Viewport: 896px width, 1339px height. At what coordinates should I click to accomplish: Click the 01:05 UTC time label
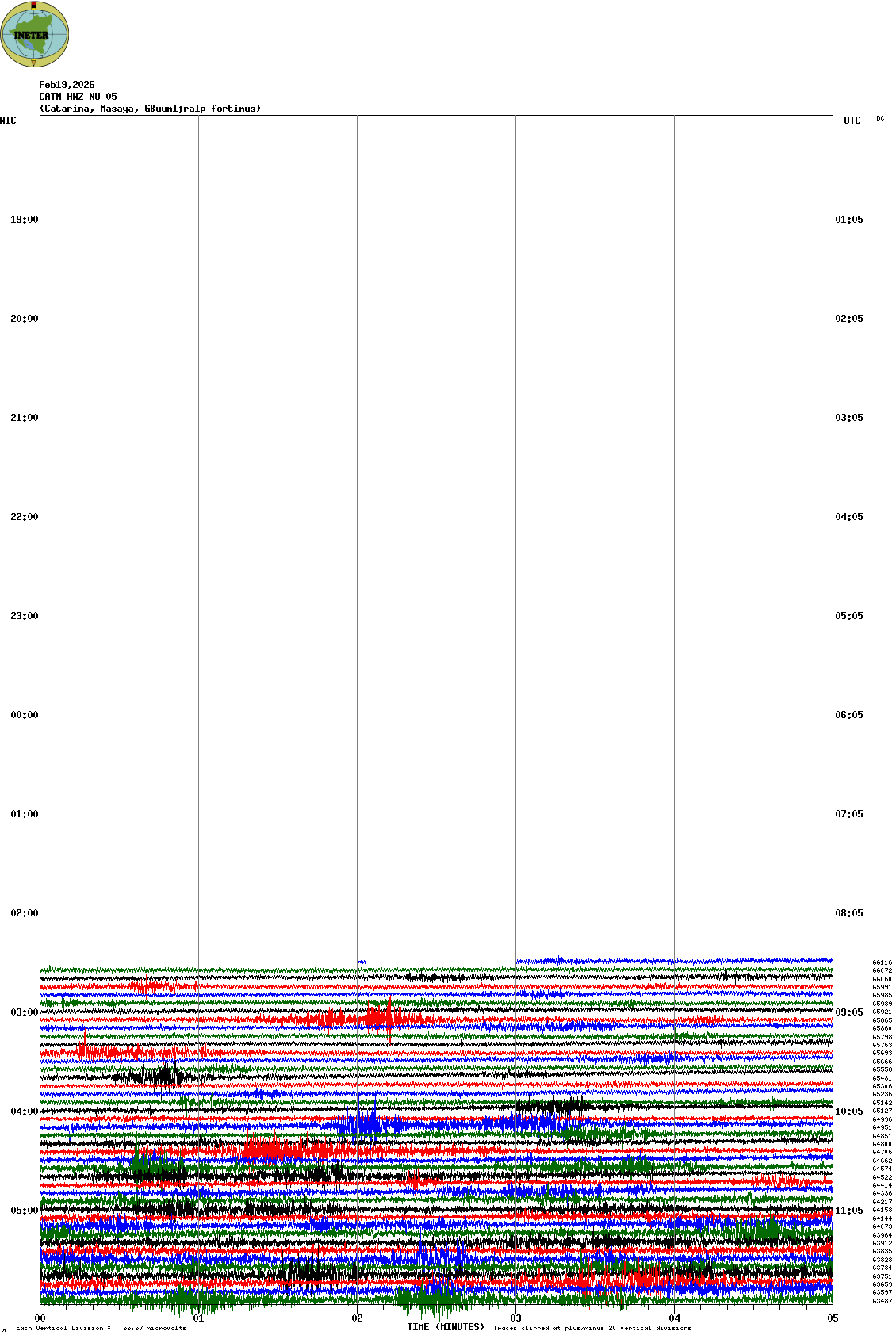[849, 220]
